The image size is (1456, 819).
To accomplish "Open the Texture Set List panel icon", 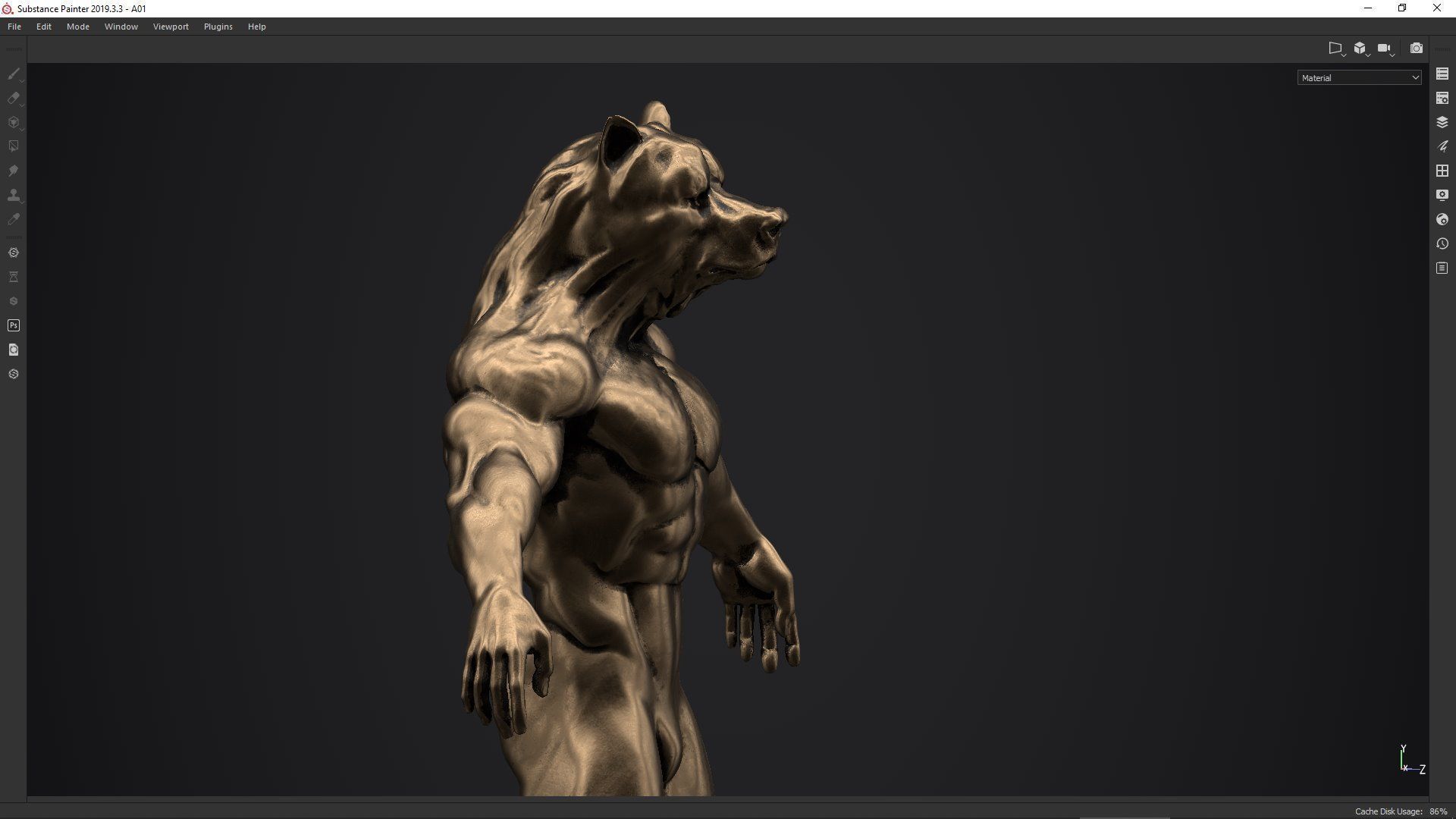I will pyautogui.click(x=1442, y=74).
